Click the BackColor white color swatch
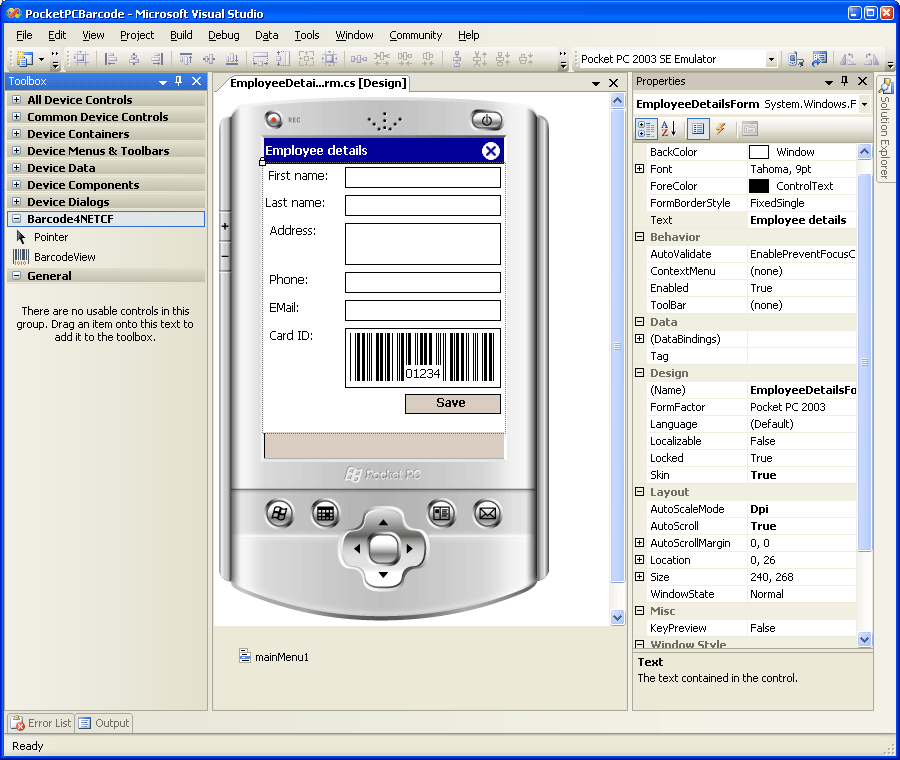Viewport: 900px width, 760px height. pos(759,152)
